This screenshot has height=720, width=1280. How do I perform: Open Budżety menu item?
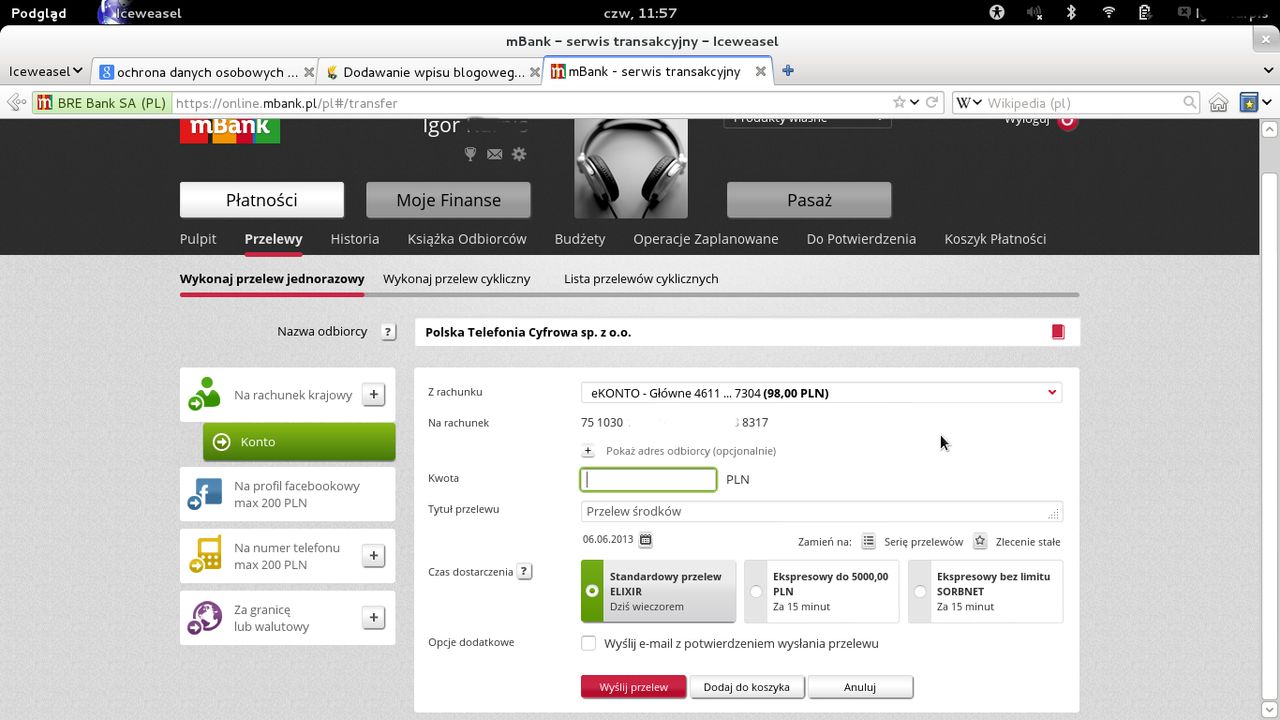pyautogui.click(x=580, y=239)
